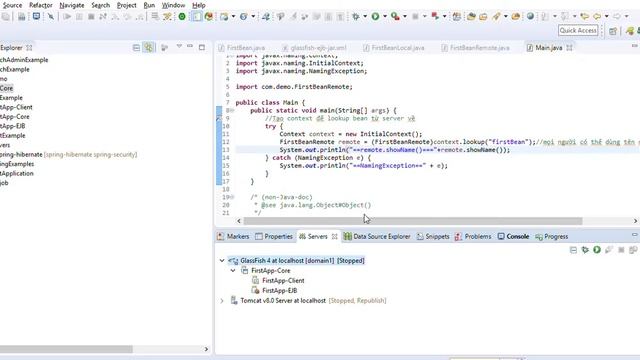Viewport: 640px width, 360px height.
Task: Open the Project menu
Action: click(x=127, y=5)
